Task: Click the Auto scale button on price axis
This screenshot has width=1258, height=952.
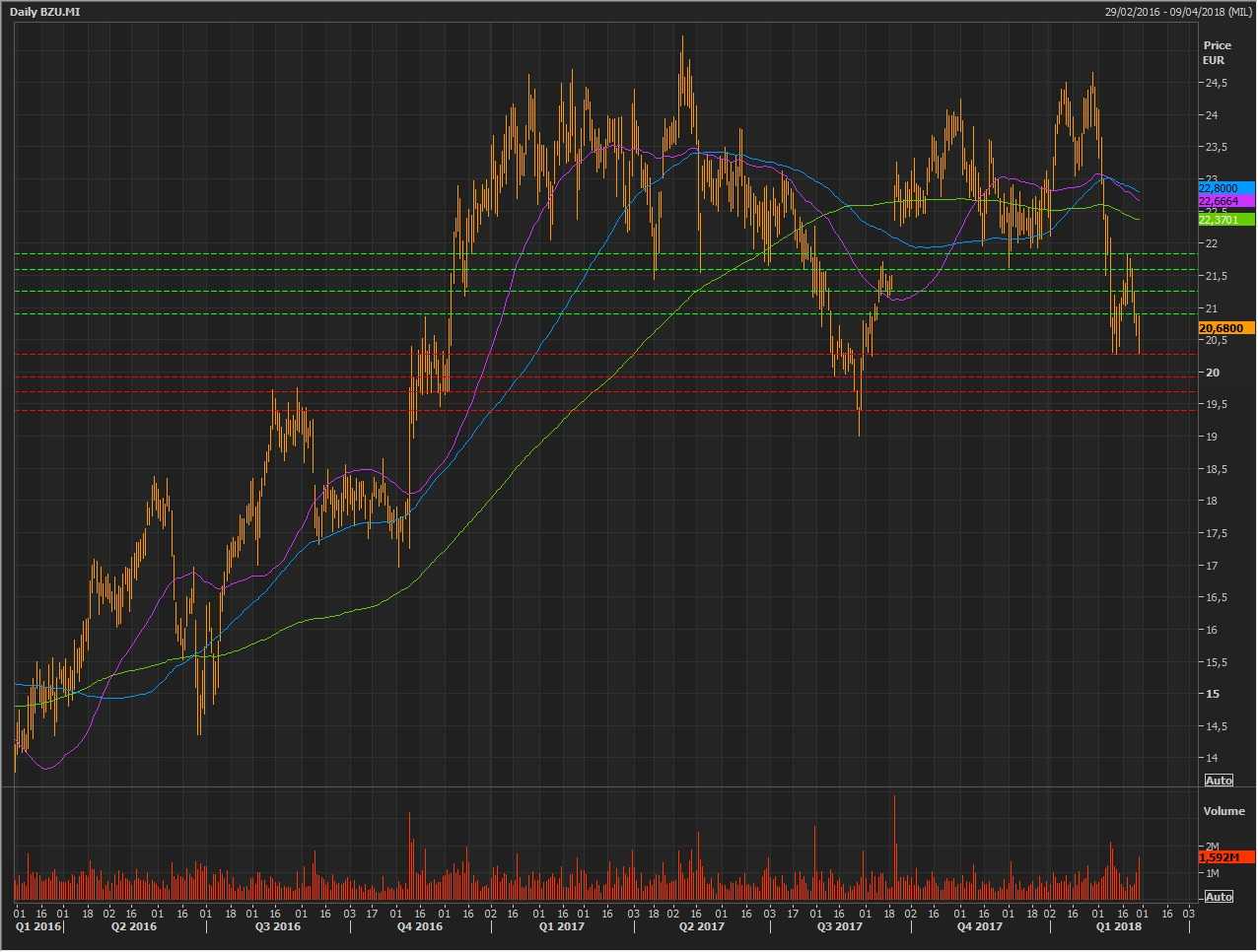Action: (x=1219, y=781)
